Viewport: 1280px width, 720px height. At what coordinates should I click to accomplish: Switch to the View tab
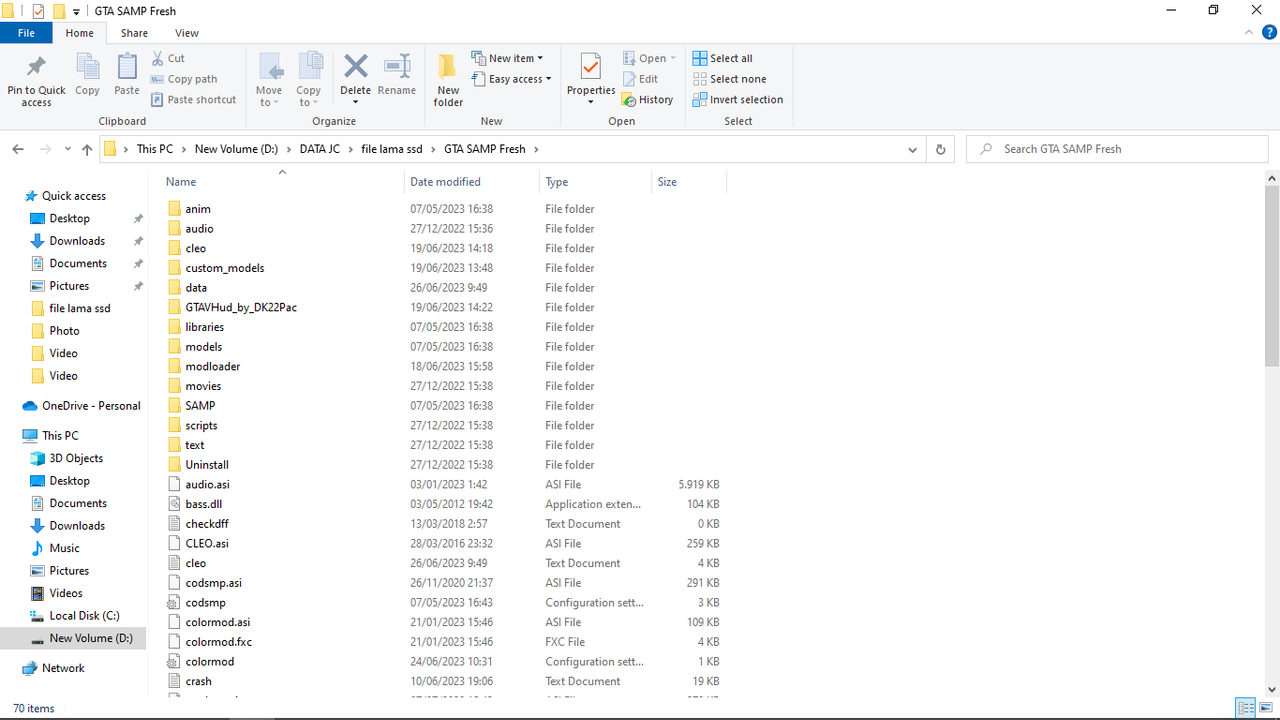[187, 33]
